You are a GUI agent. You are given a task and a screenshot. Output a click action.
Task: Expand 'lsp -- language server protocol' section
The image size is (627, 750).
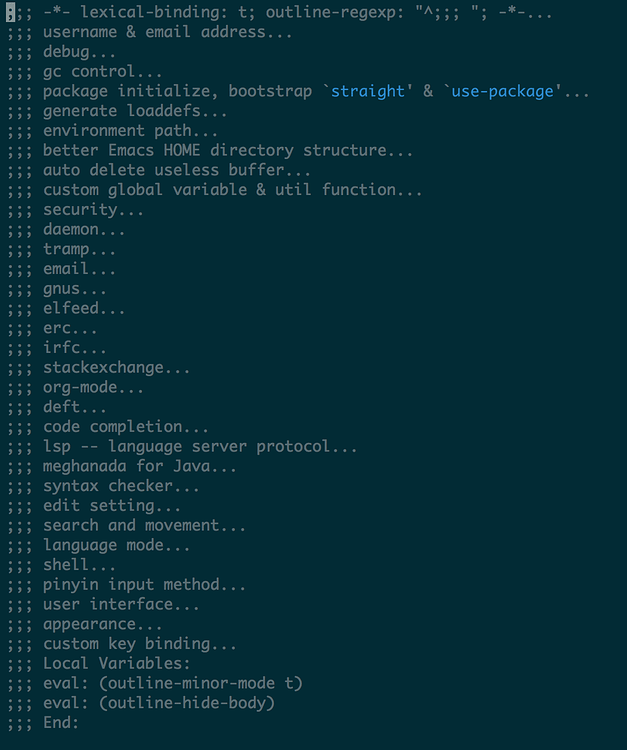[x=182, y=447]
